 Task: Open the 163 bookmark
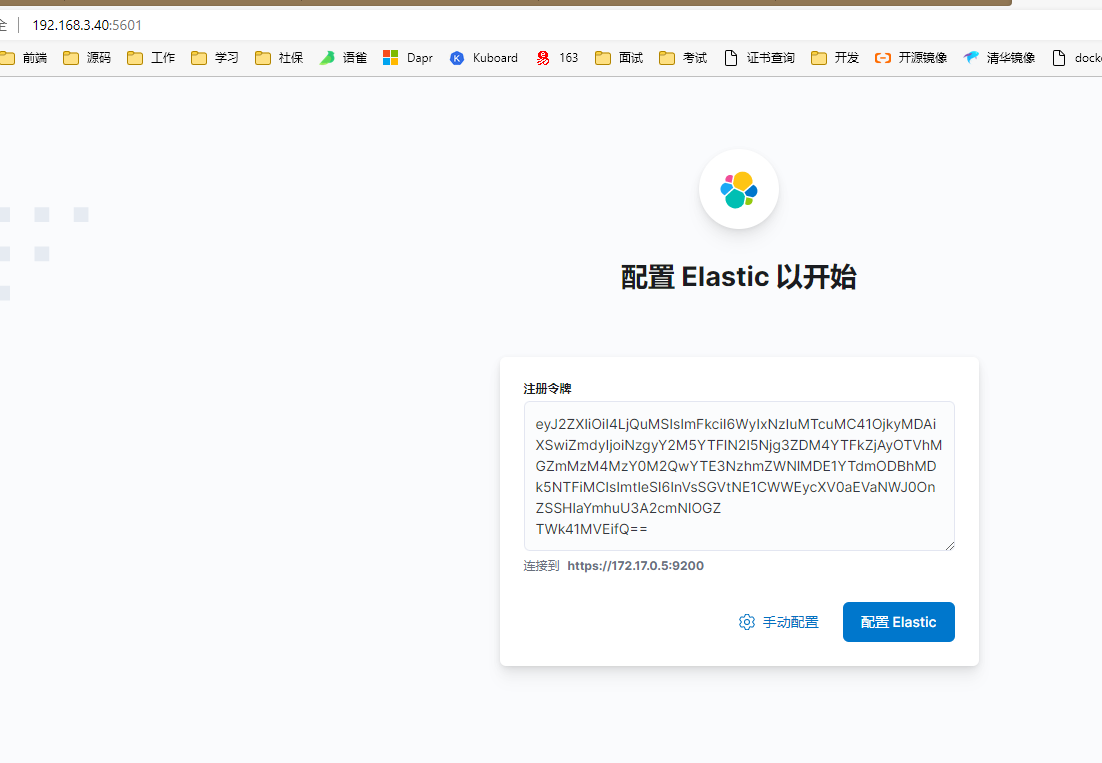557,58
